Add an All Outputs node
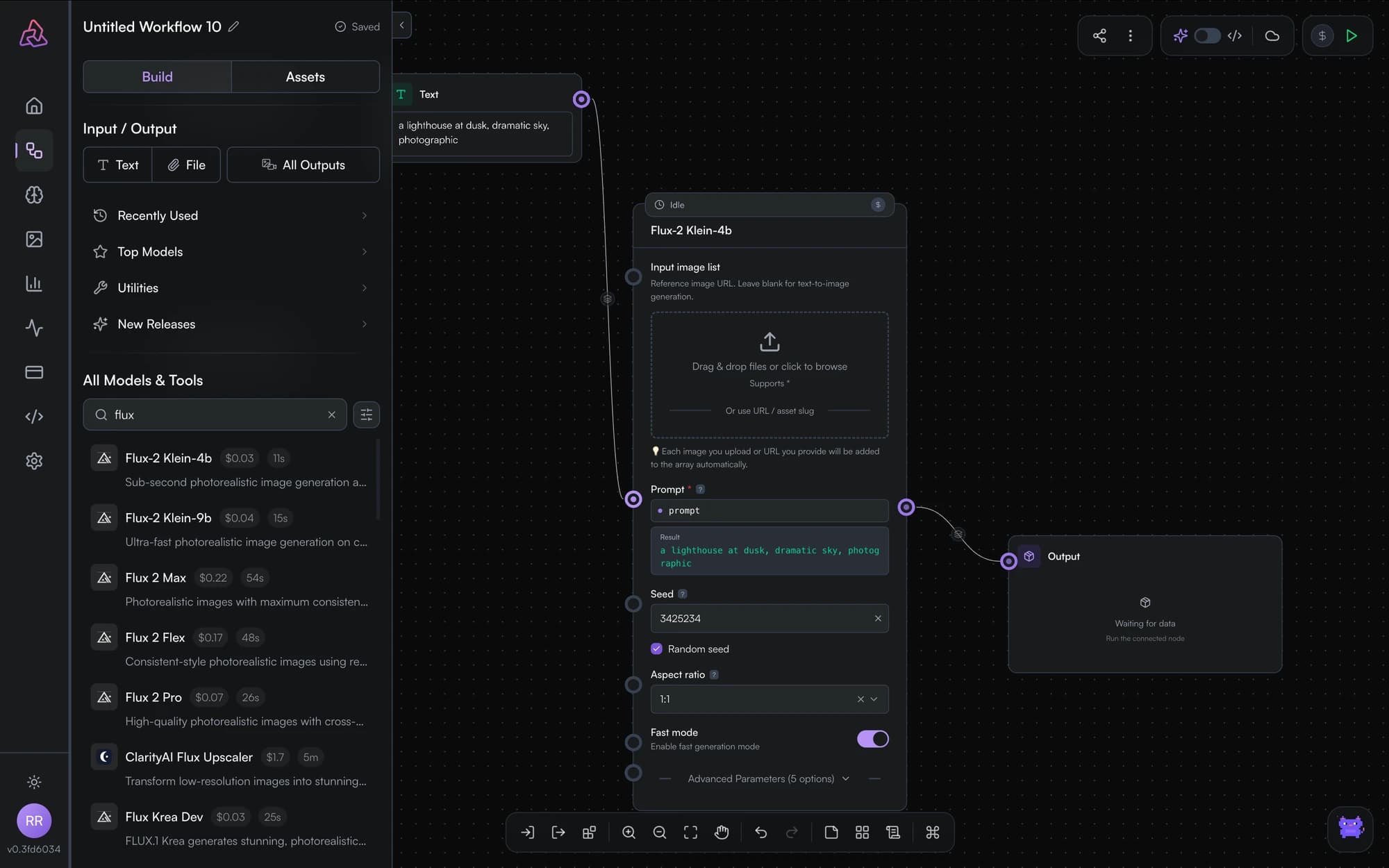The width and height of the screenshot is (1389, 868). point(303,165)
